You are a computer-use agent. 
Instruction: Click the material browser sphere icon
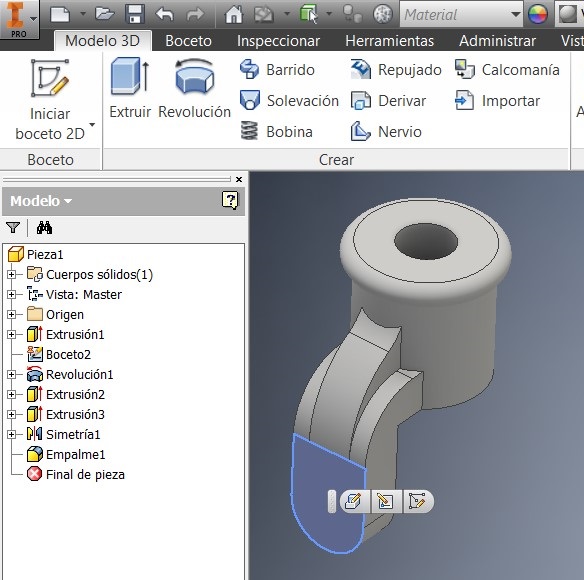[x=383, y=15]
